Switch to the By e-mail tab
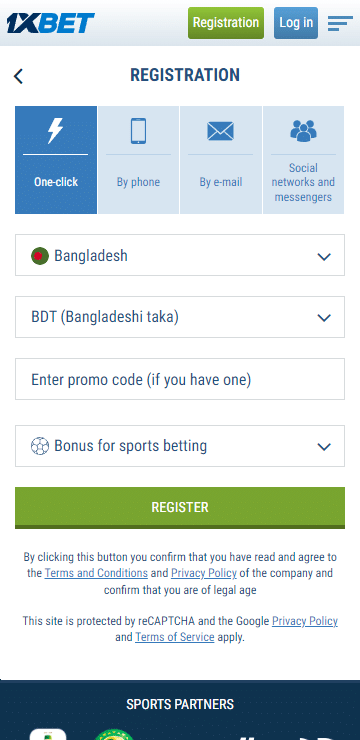The height and width of the screenshot is (740, 360). point(220,160)
